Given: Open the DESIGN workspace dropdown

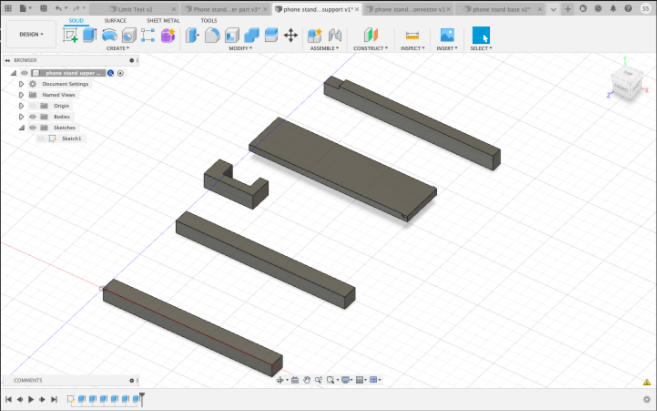Looking at the screenshot, I should tap(31, 34).
